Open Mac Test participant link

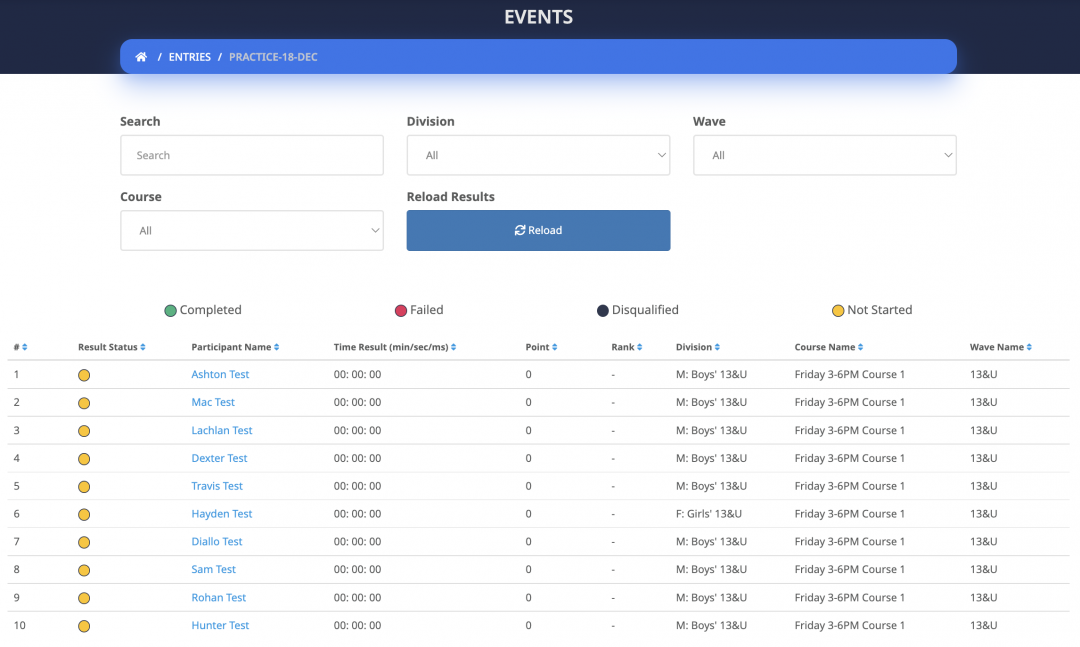(x=213, y=402)
